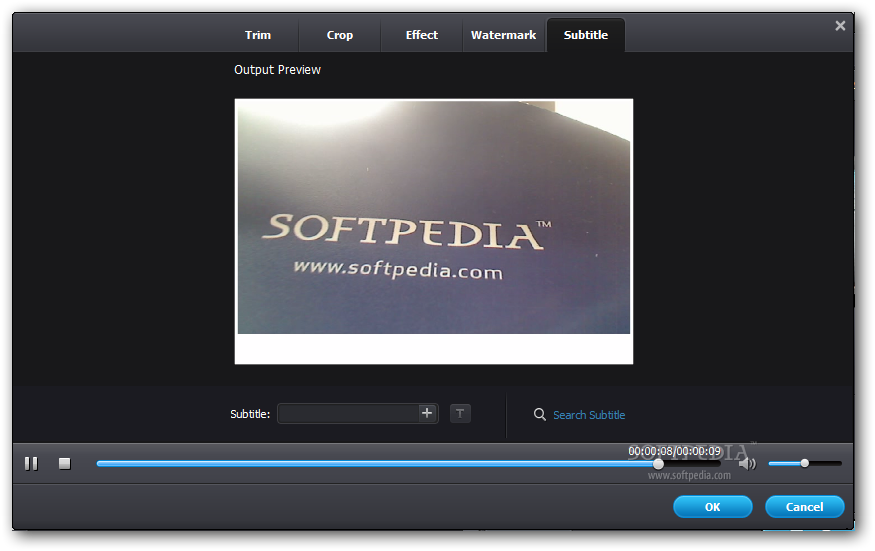
Task: Pause the video playback
Action: coord(31,464)
